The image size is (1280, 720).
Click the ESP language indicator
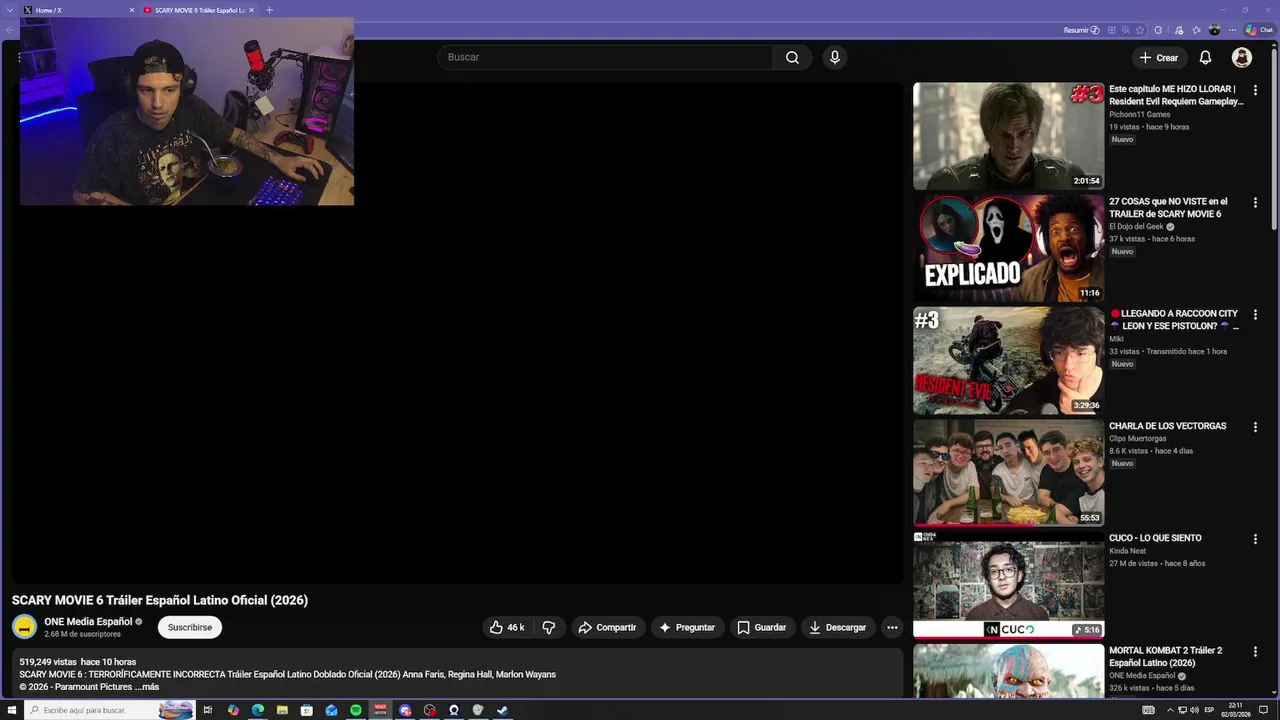click(1209, 710)
